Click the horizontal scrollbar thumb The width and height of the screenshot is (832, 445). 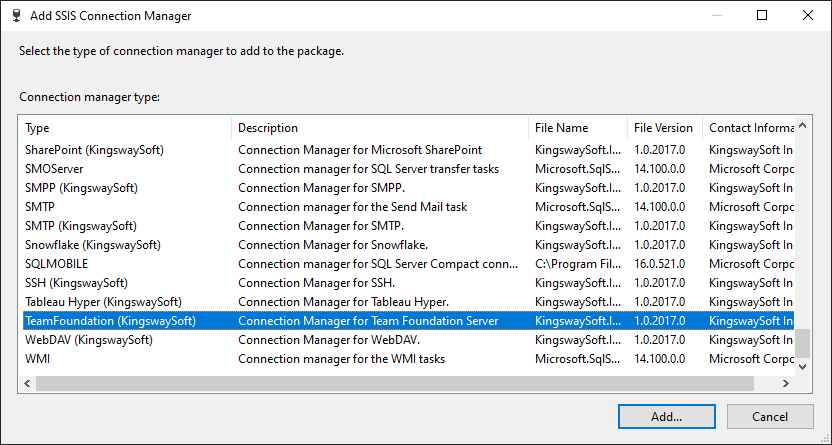click(x=395, y=383)
